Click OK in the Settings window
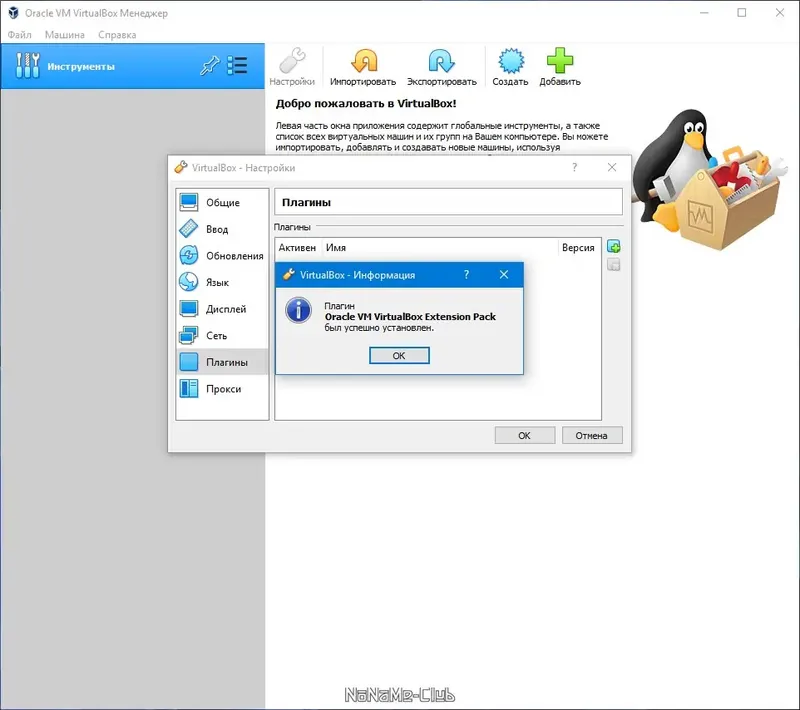The image size is (800, 710). (524, 436)
